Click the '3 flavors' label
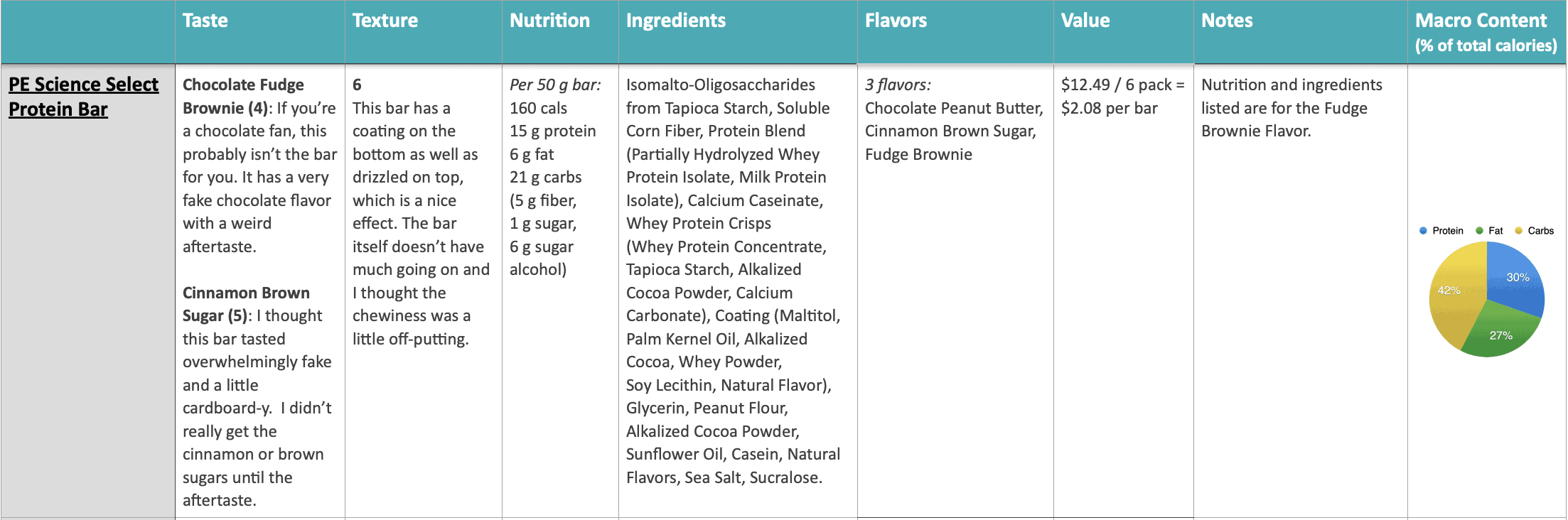Viewport: 1568px width, 520px height. click(x=898, y=85)
